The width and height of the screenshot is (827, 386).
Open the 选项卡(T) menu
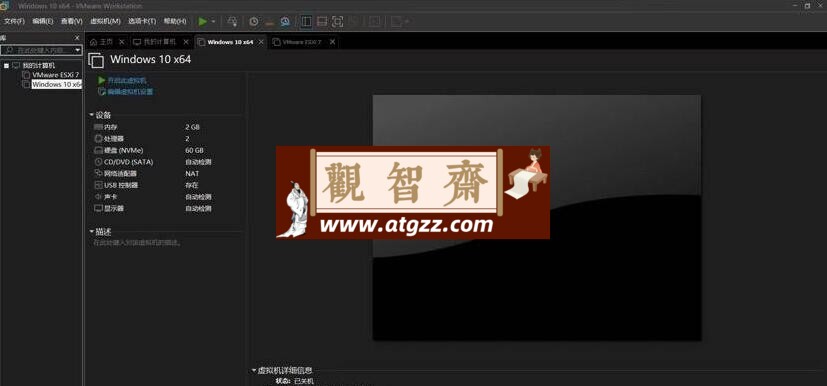(142, 21)
